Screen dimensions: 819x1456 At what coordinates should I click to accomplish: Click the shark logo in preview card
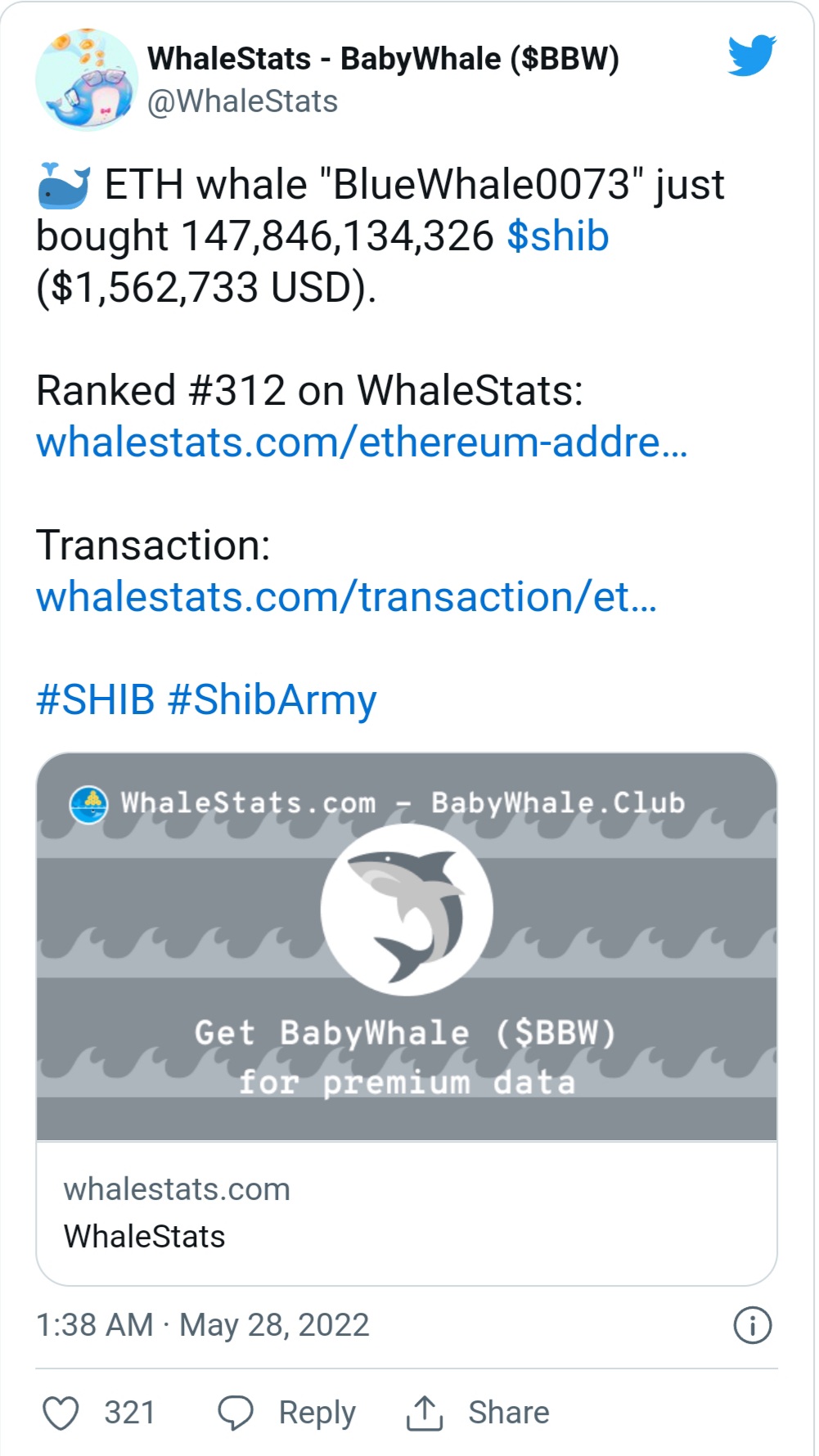(x=407, y=910)
